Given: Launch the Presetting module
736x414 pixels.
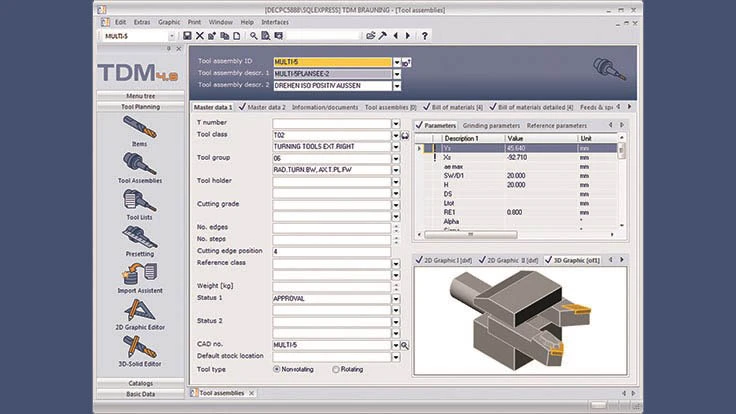Looking at the screenshot, I should pyautogui.click(x=138, y=239).
